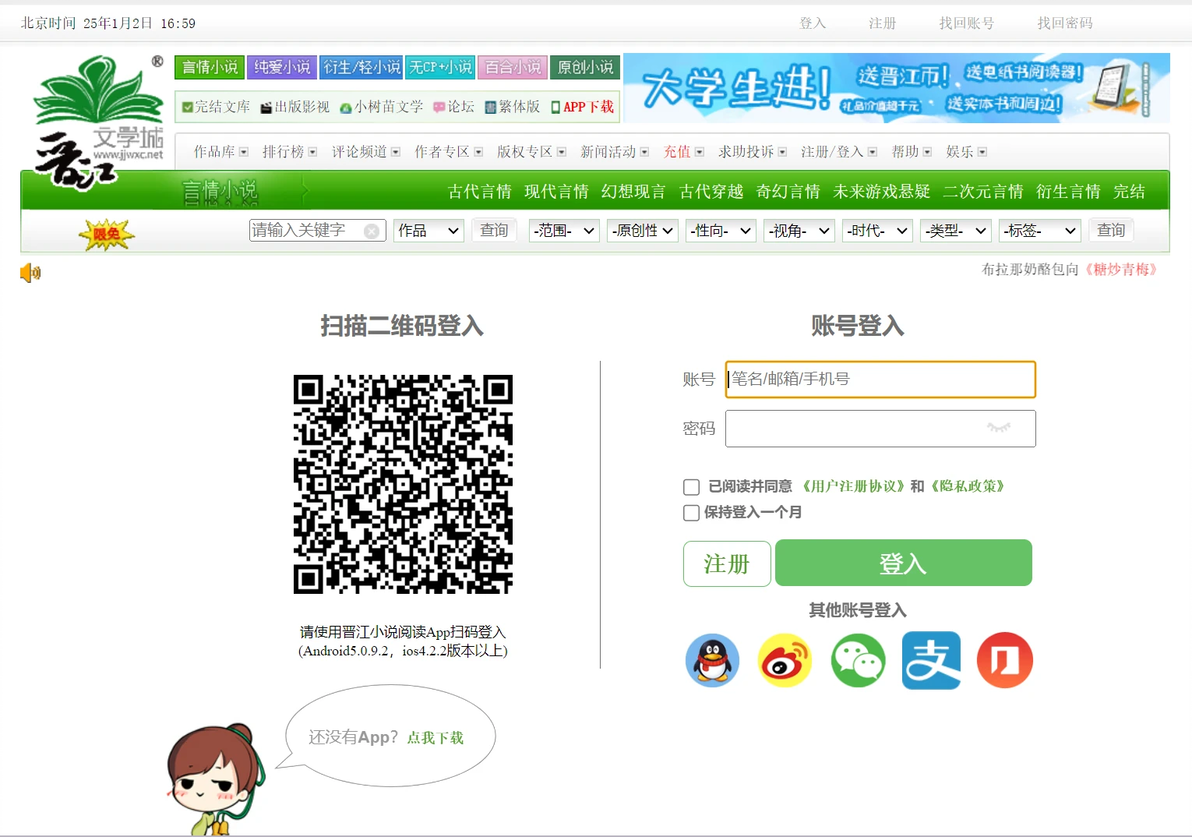Open the -标签- dropdown
The width and height of the screenshot is (1192, 837).
coord(1041,230)
